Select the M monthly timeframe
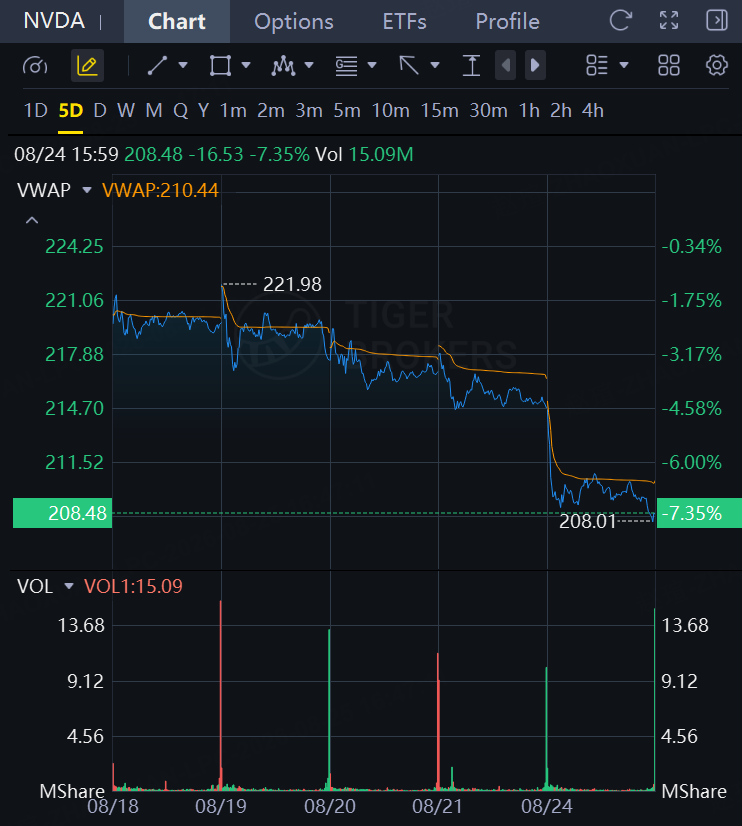This screenshot has width=742, height=826. (x=154, y=111)
